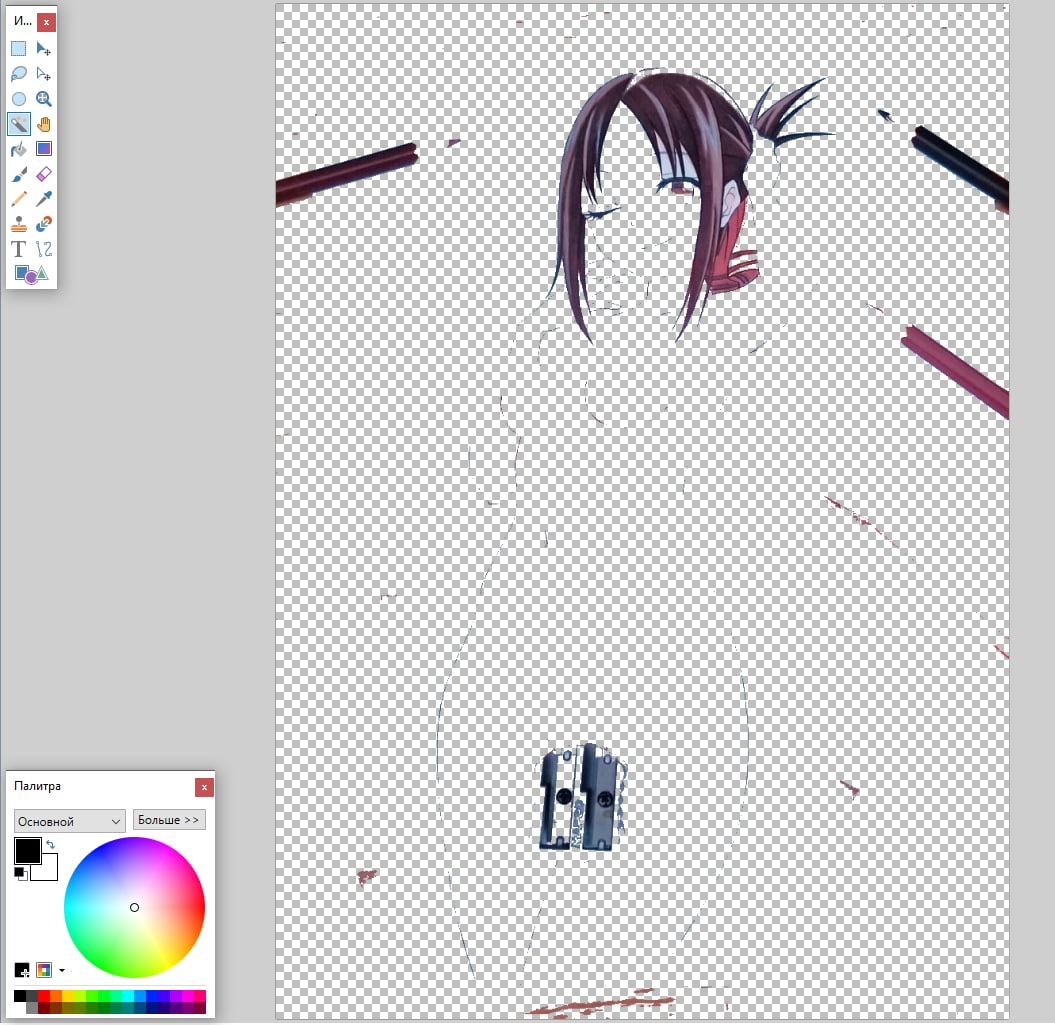Choose the dark red palette swatch

(44, 1008)
